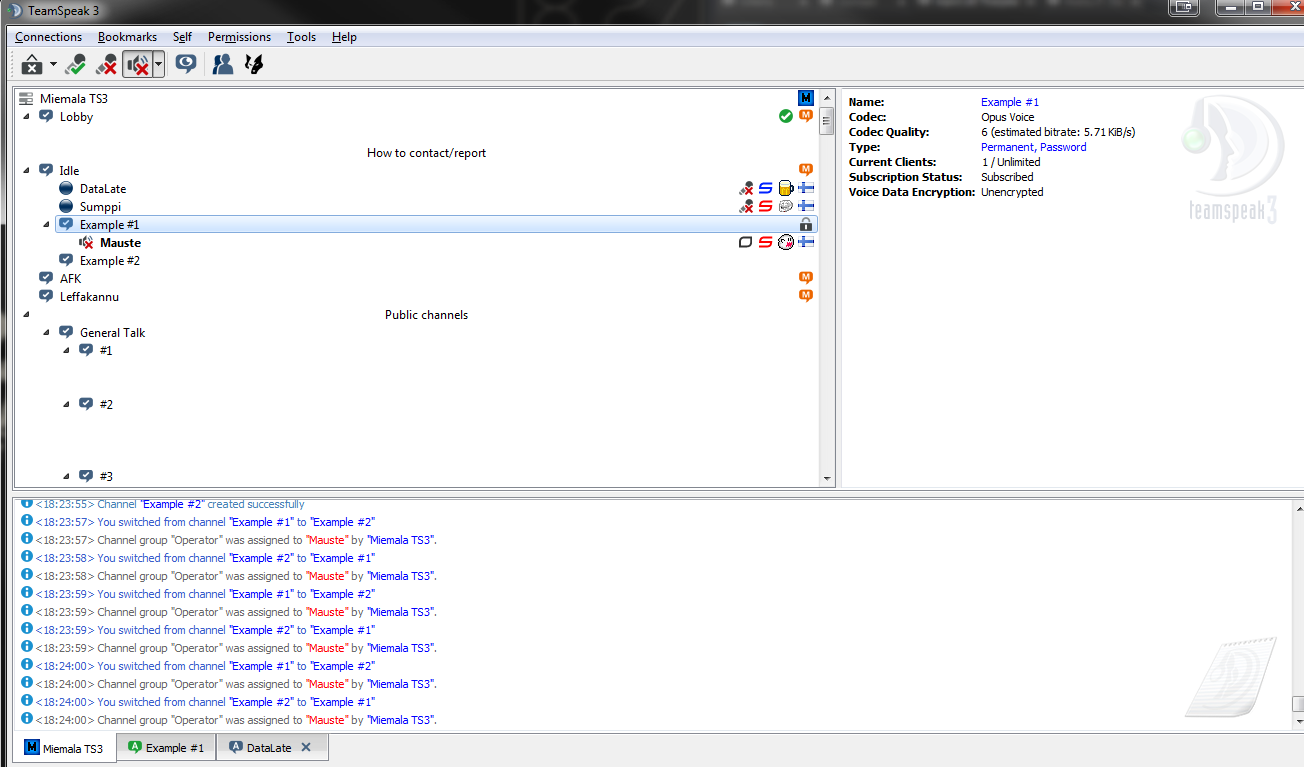Toggle the Mute Microphone toolbar button
The width and height of the screenshot is (1304, 767).
pyautogui.click(x=106, y=65)
